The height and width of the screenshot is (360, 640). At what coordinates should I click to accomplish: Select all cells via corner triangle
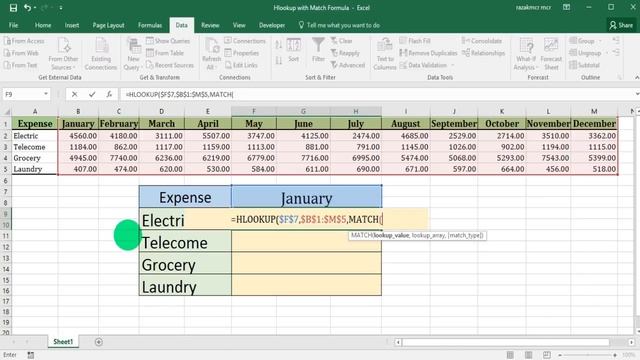[7, 111]
